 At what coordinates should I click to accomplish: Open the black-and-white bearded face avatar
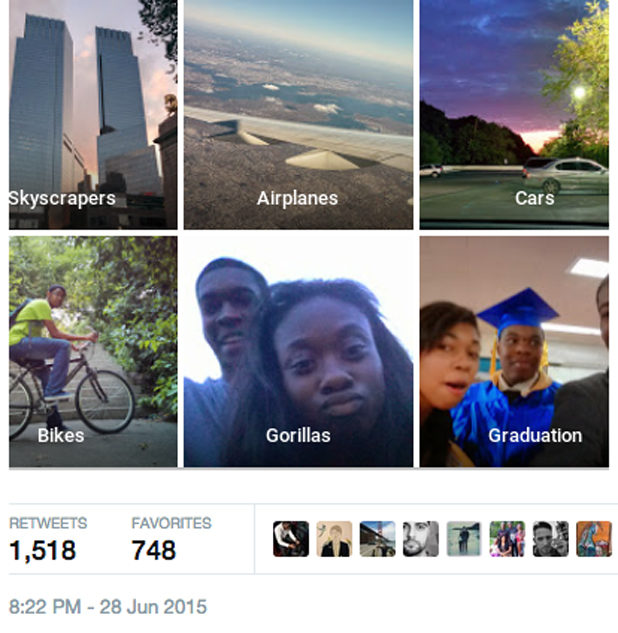421,539
